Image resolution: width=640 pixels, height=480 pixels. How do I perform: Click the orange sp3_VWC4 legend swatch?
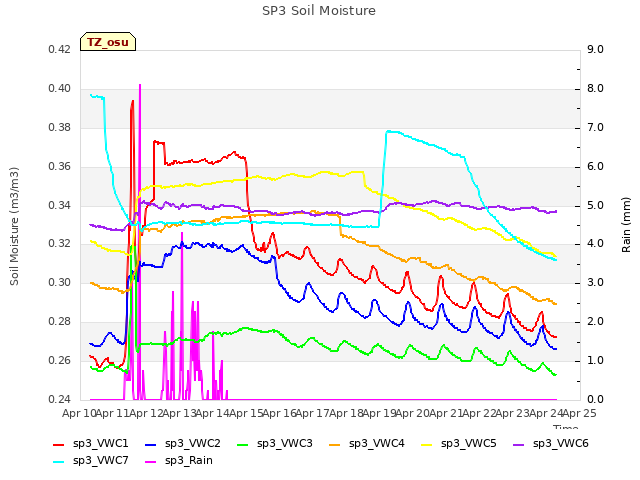click(335, 444)
